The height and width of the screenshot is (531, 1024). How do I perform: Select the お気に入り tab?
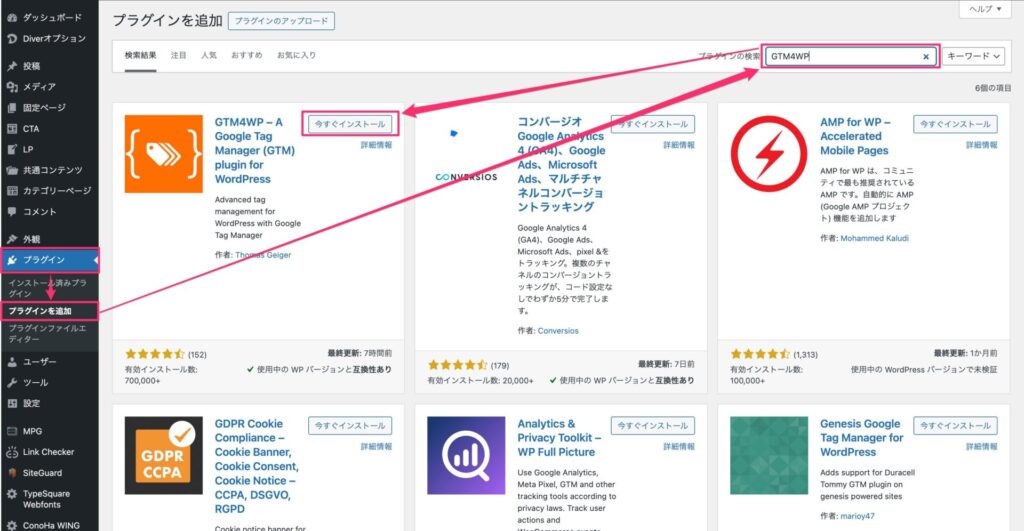point(296,55)
